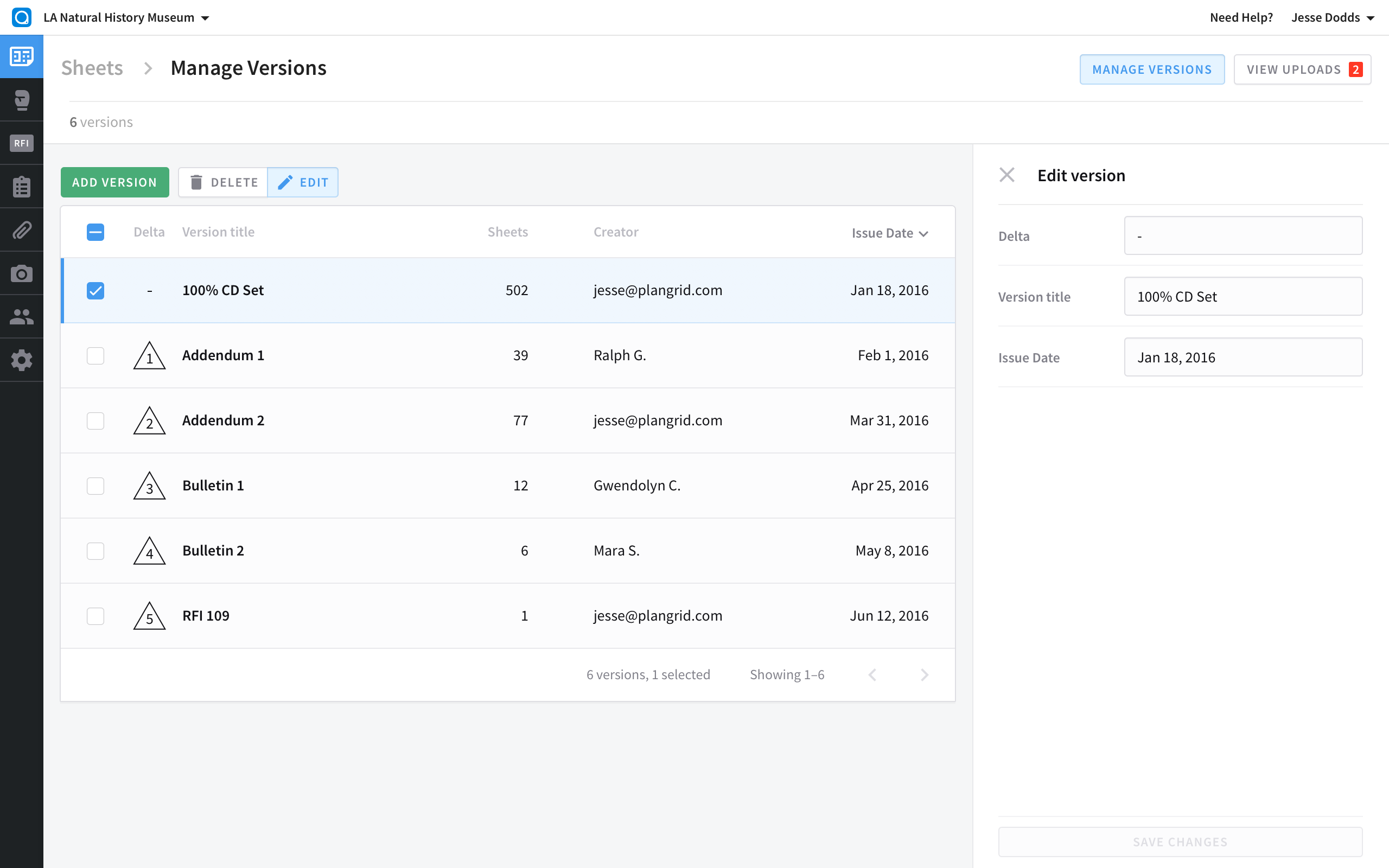Uncheck the 100% CD Set row checkbox
1389x868 pixels.
click(95, 290)
